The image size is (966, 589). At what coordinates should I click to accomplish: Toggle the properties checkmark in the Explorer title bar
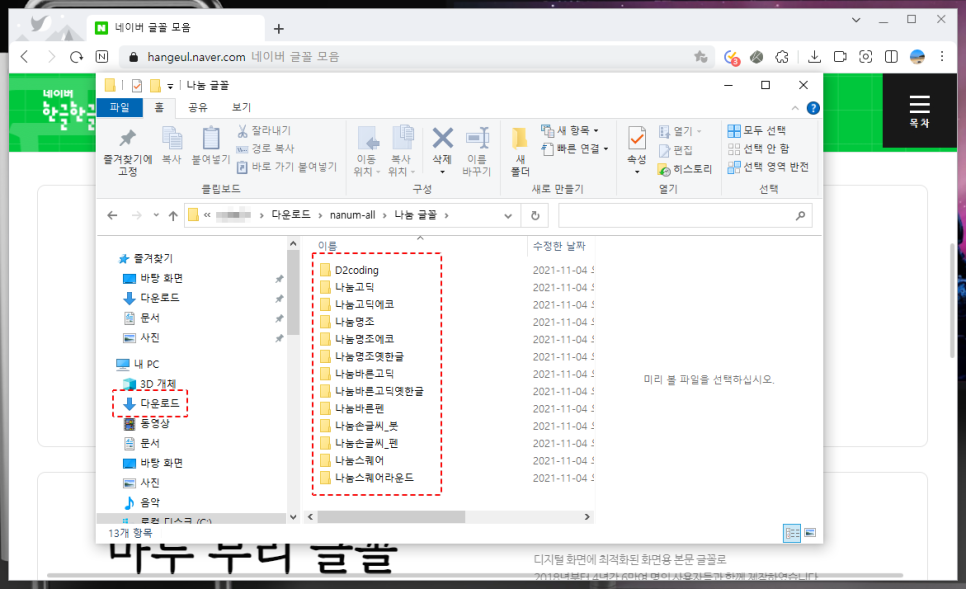pyautogui.click(x=137, y=86)
